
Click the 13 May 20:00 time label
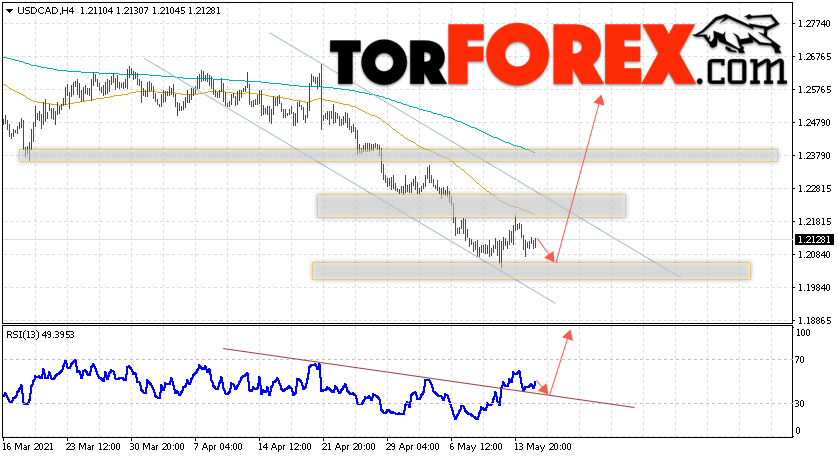(x=542, y=447)
